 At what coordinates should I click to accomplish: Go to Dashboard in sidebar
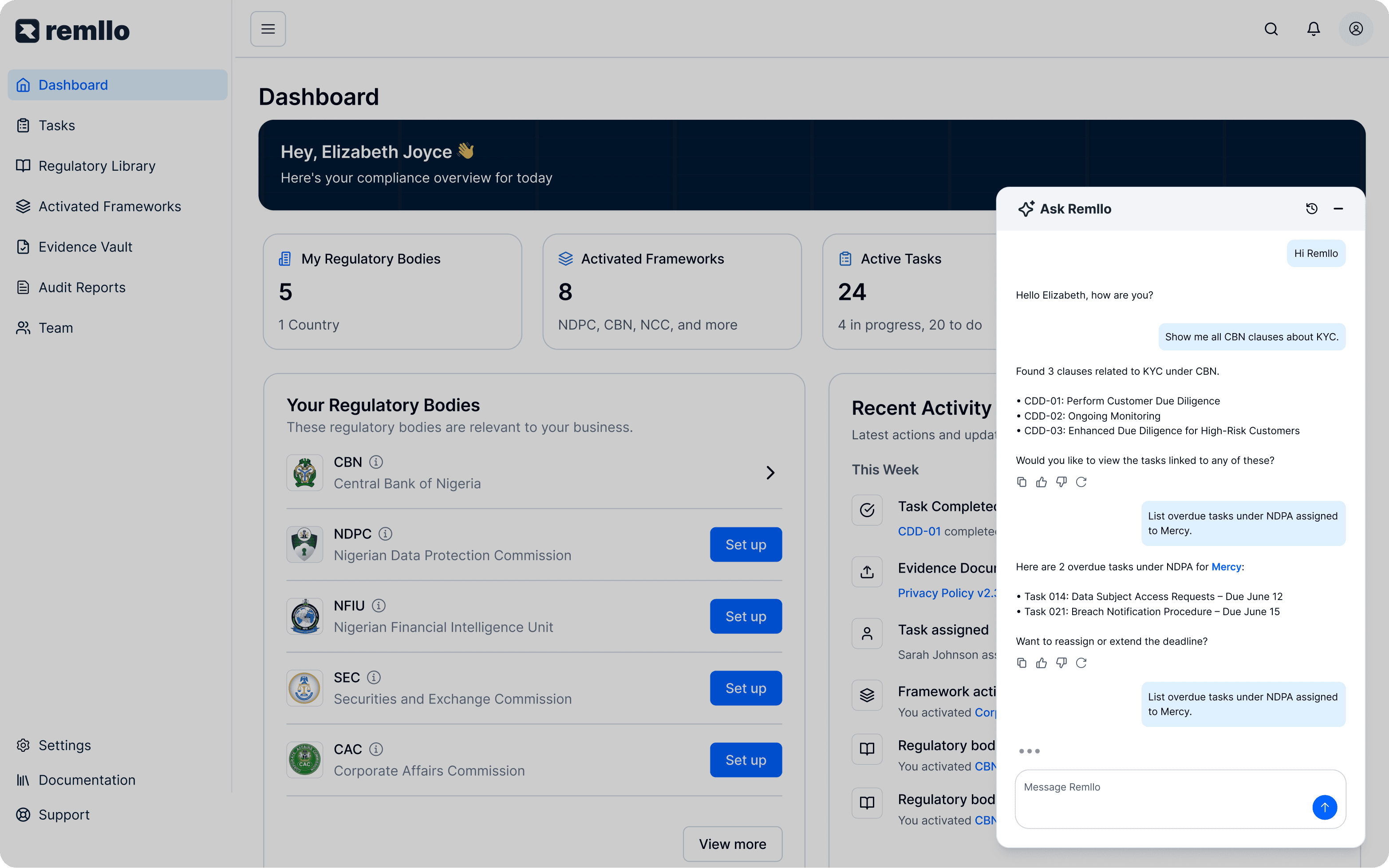click(x=118, y=85)
